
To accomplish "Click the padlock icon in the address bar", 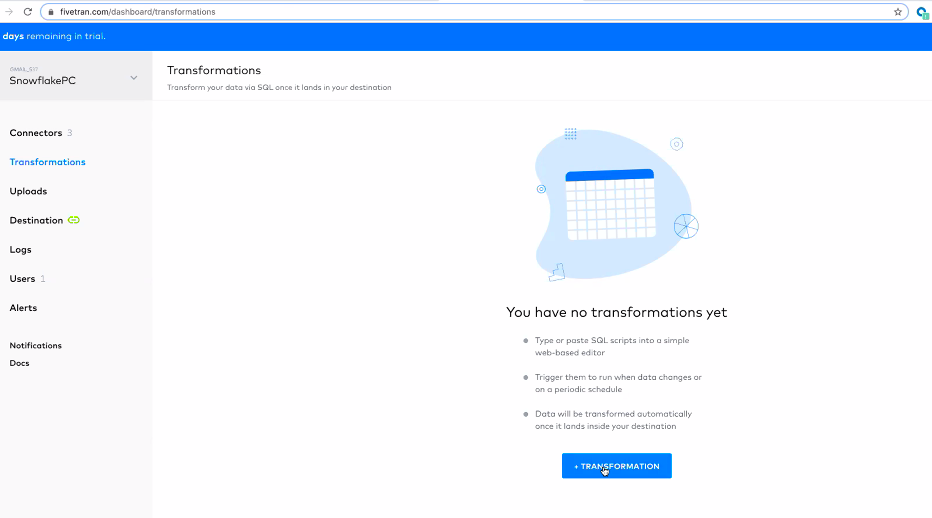I will tap(49, 12).
